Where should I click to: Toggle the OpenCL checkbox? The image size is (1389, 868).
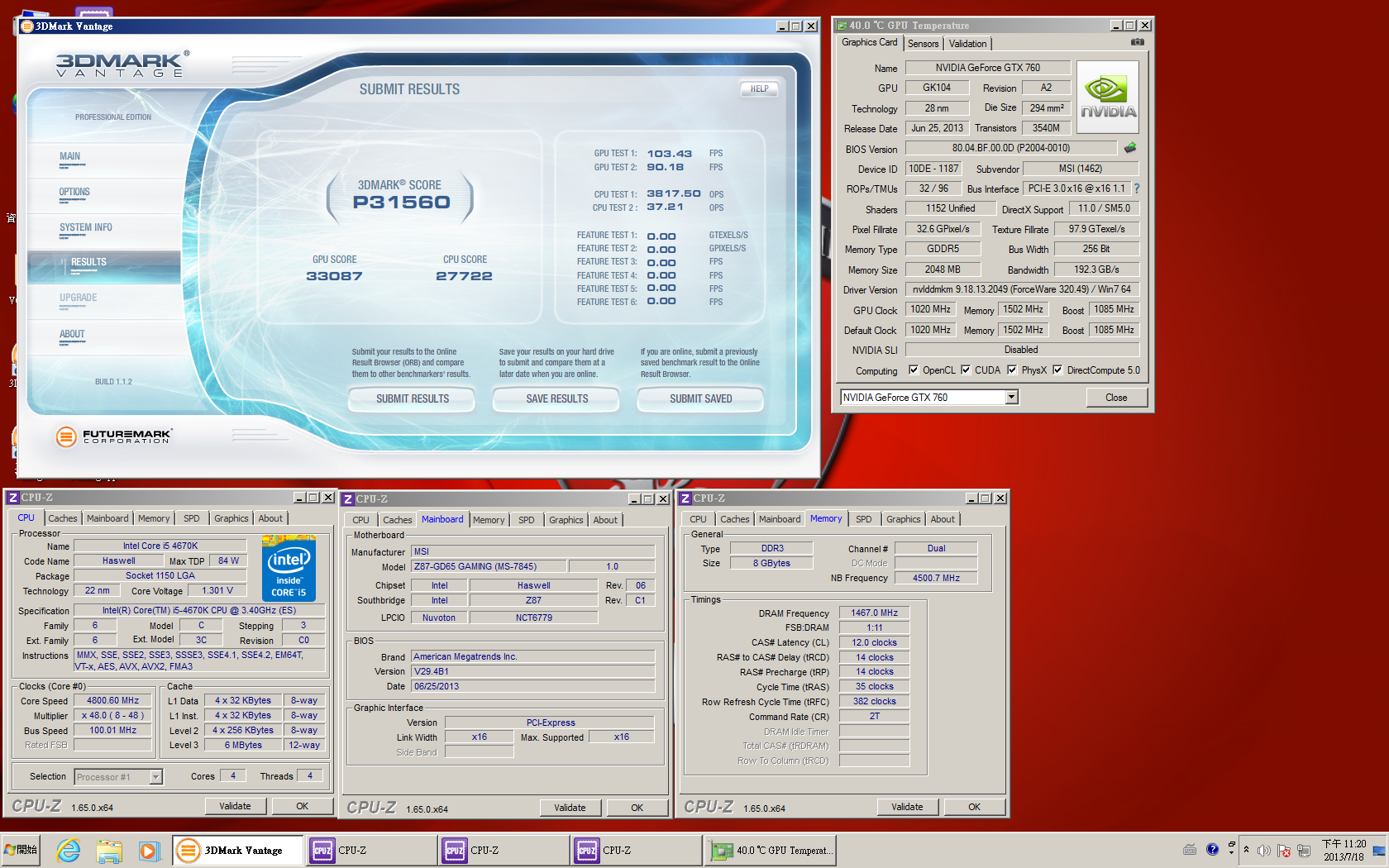[x=913, y=370]
